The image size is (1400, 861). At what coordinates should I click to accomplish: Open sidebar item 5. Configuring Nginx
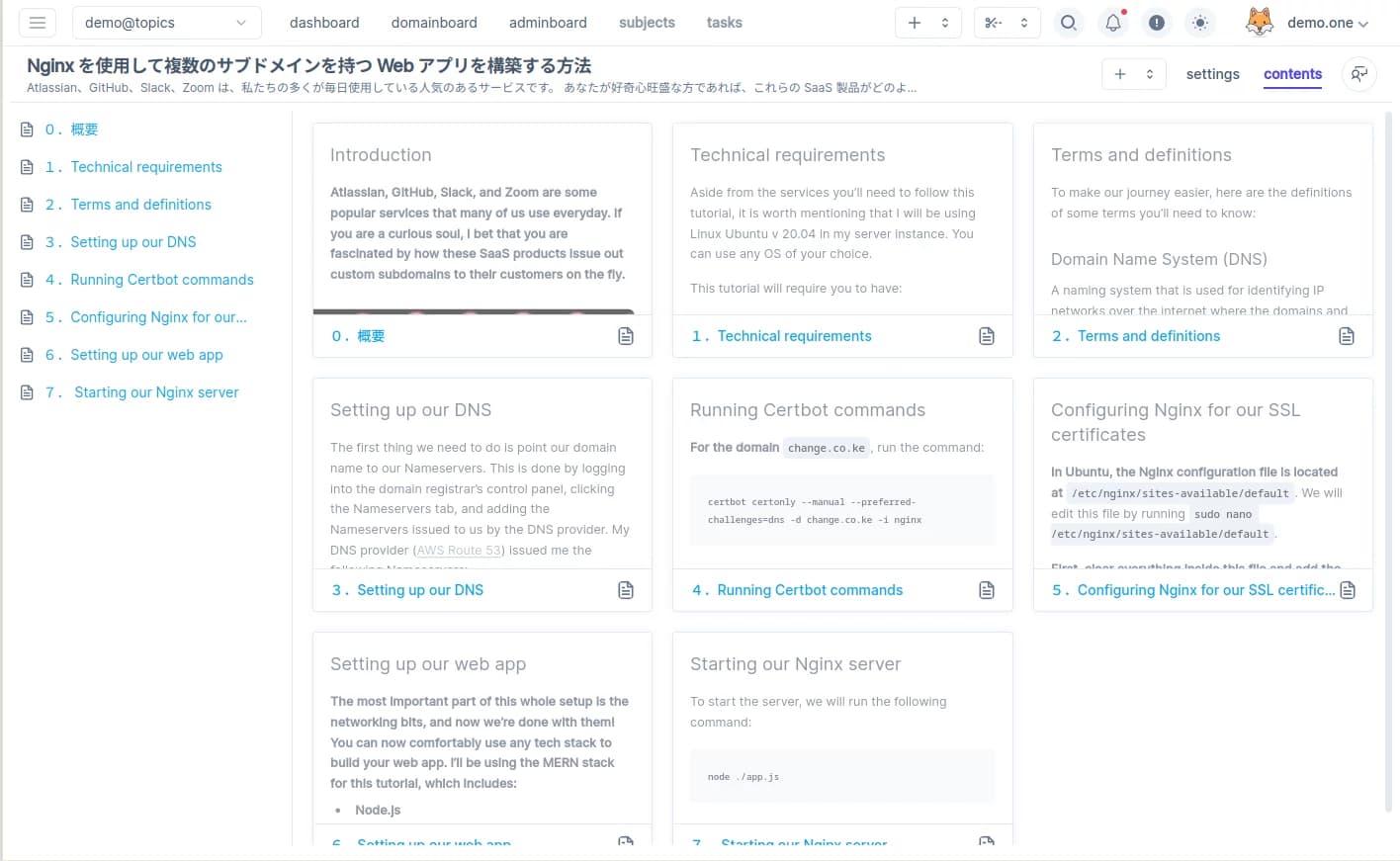click(146, 317)
